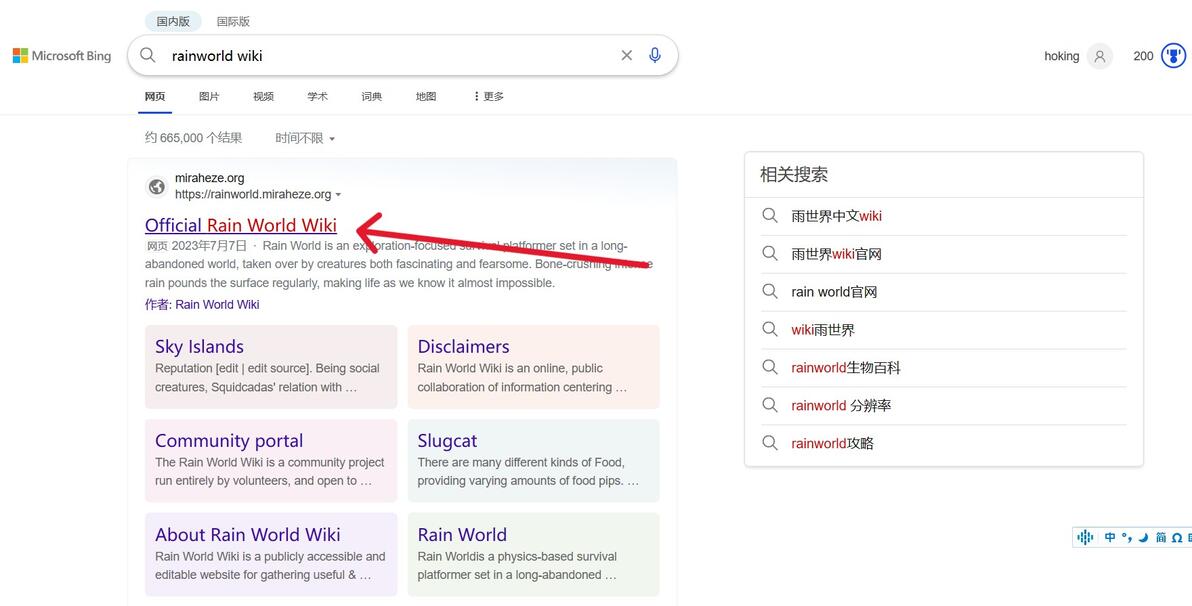Click the search magnifier icon in search box
Image resolution: width=1192 pixels, height=606 pixels.
pyautogui.click(x=148, y=55)
